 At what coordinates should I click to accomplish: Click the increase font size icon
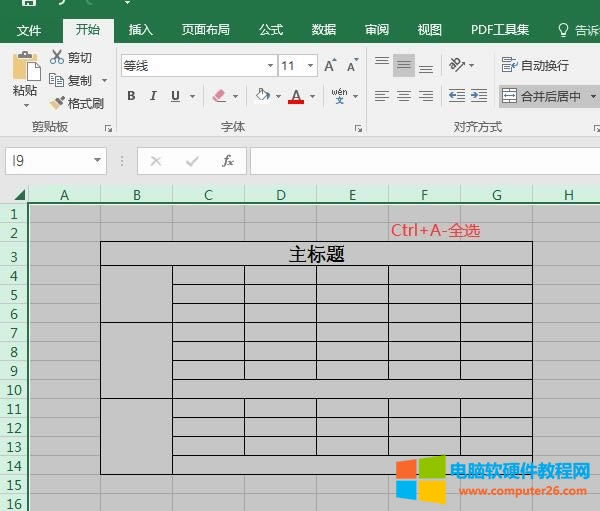[x=331, y=66]
